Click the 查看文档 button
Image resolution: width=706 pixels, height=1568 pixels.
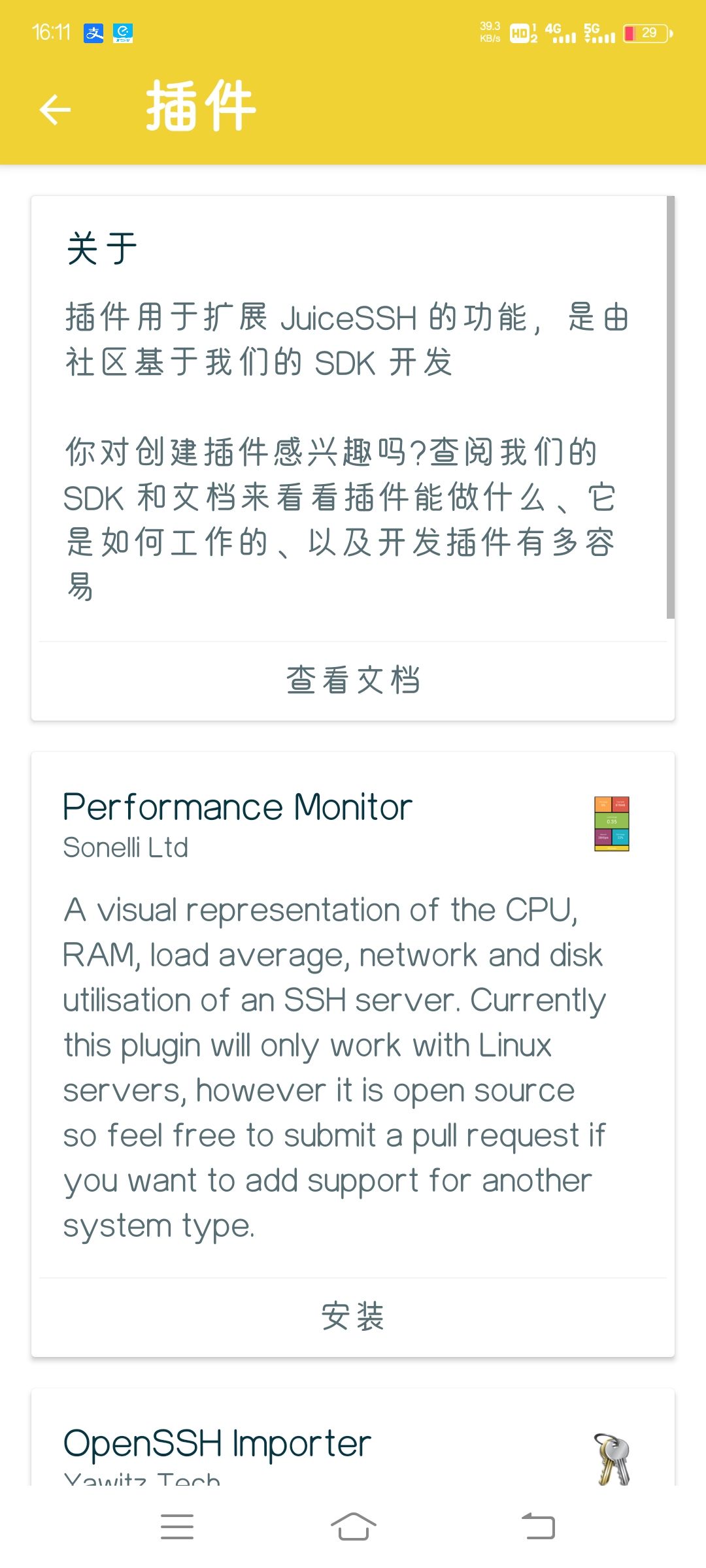point(353,680)
